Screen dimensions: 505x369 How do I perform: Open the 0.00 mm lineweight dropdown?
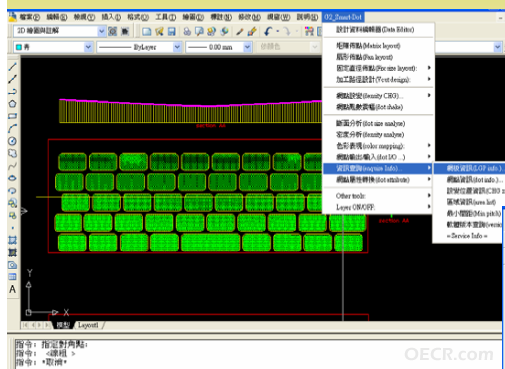click(x=247, y=47)
